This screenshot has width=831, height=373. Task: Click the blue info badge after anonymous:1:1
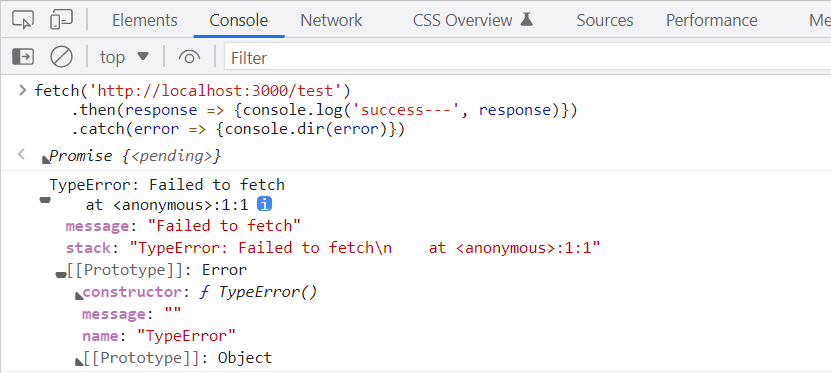tap(264, 204)
